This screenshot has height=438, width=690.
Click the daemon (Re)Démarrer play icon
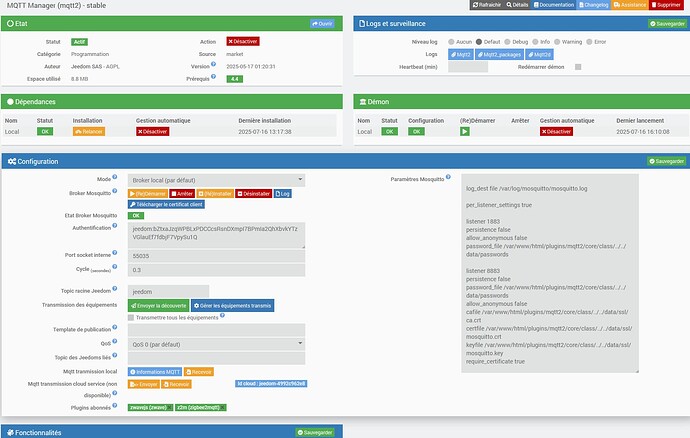point(465,132)
